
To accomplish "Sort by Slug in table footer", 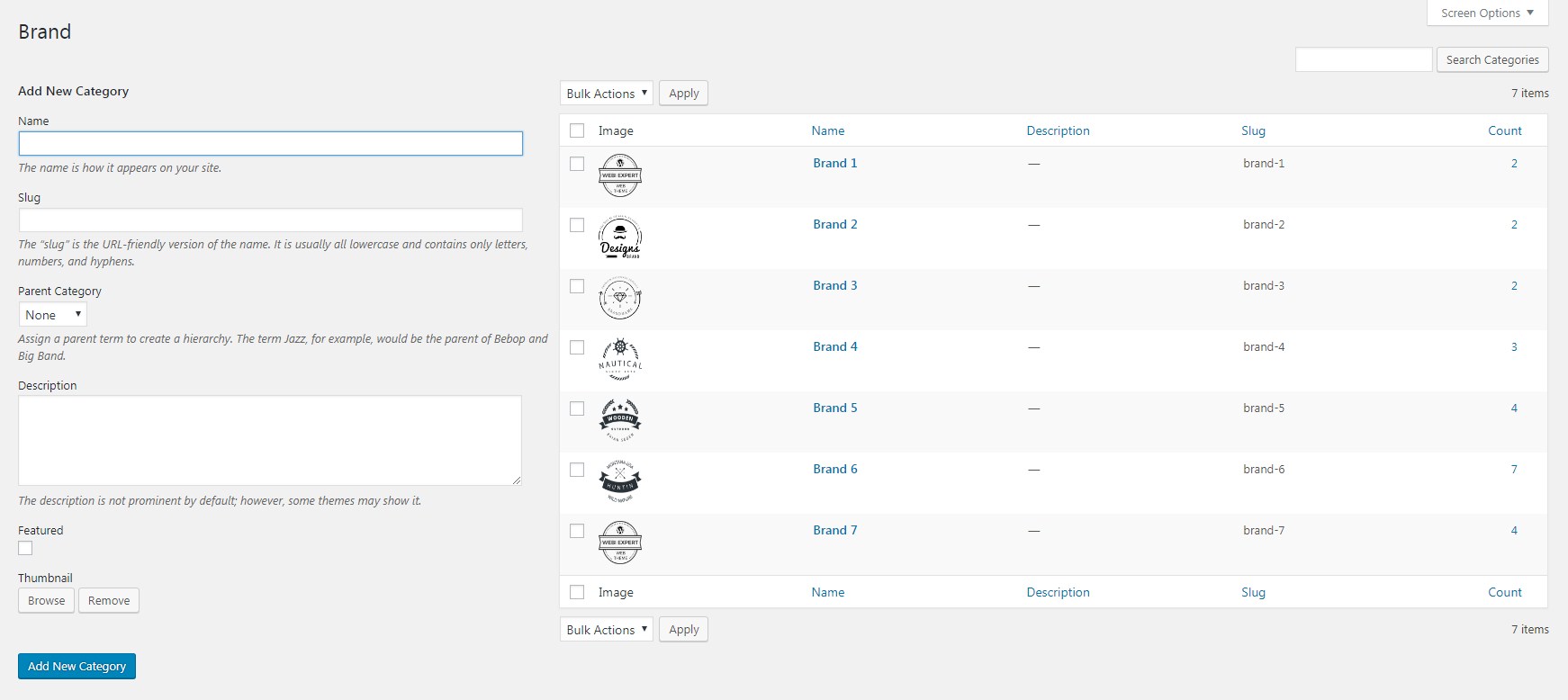I will pyautogui.click(x=1253, y=592).
